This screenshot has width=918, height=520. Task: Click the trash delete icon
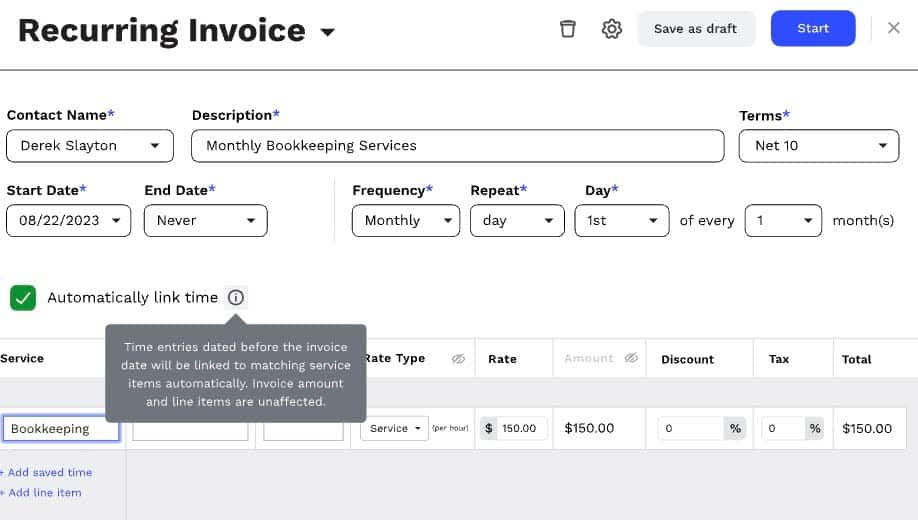pos(567,29)
